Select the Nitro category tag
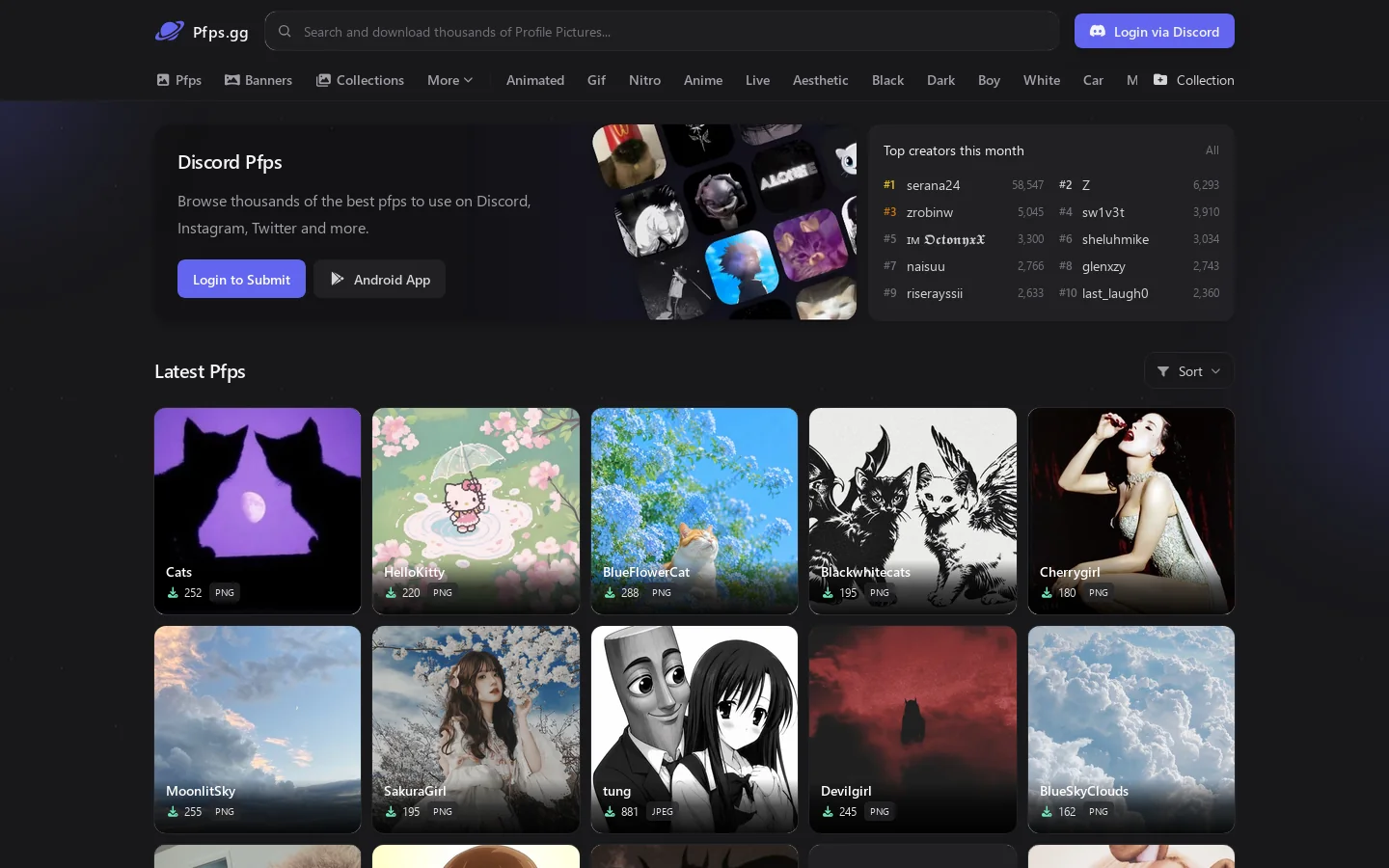Viewport: 1389px width, 868px height. click(x=644, y=80)
